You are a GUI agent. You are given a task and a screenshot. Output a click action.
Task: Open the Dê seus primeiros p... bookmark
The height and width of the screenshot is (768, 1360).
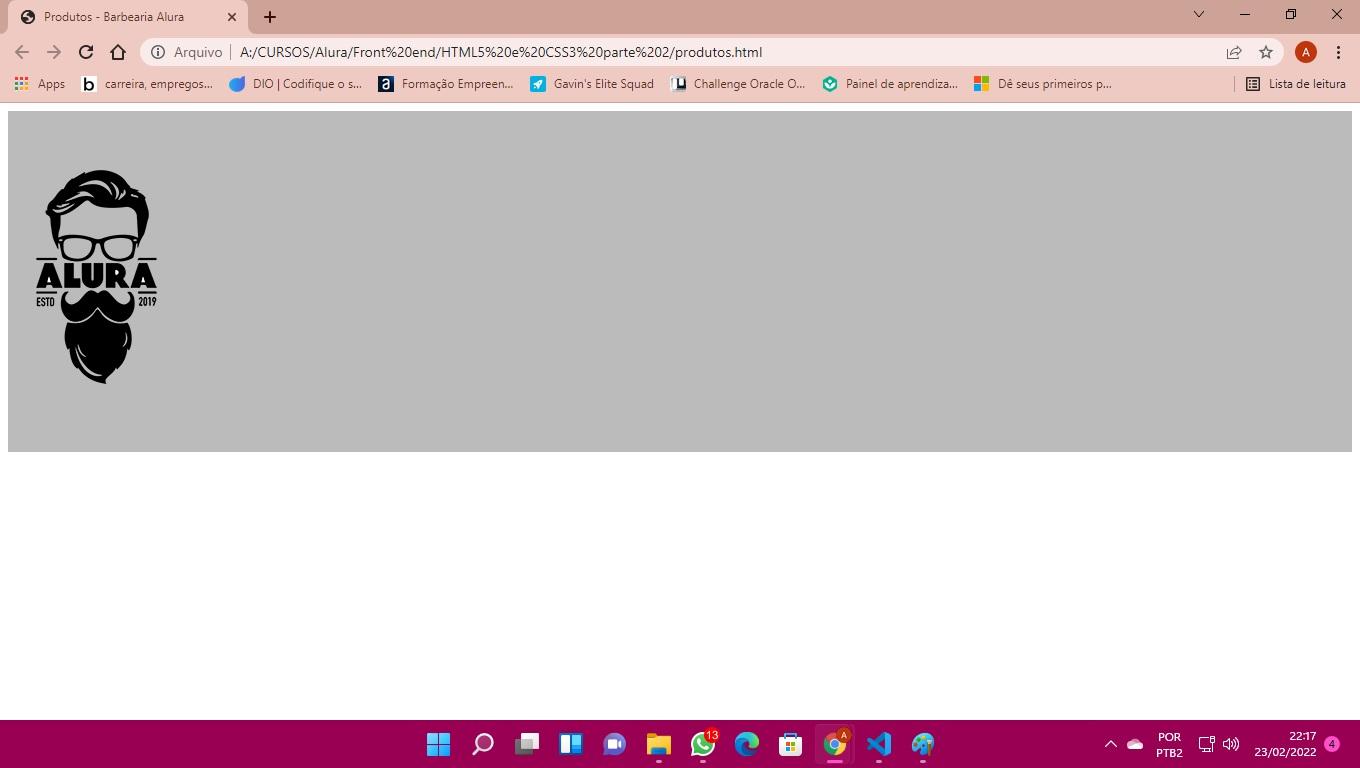(1043, 84)
